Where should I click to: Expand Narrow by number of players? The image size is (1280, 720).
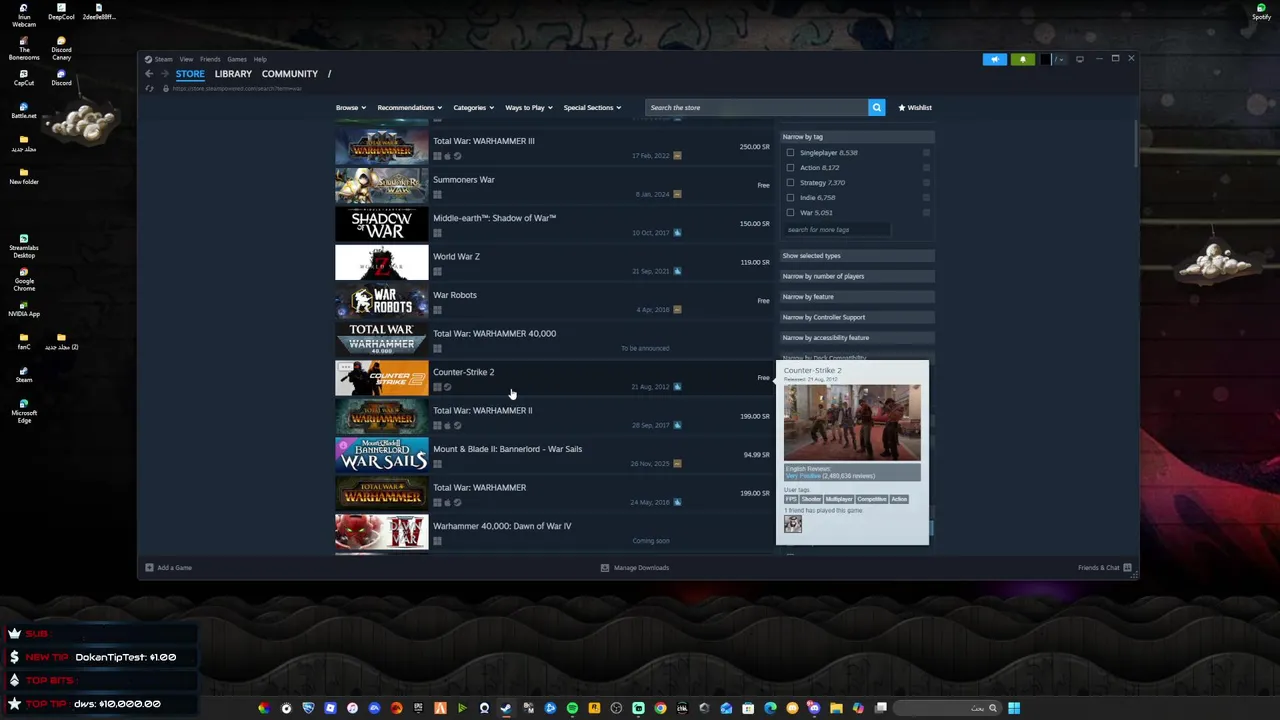click(856, 276)
